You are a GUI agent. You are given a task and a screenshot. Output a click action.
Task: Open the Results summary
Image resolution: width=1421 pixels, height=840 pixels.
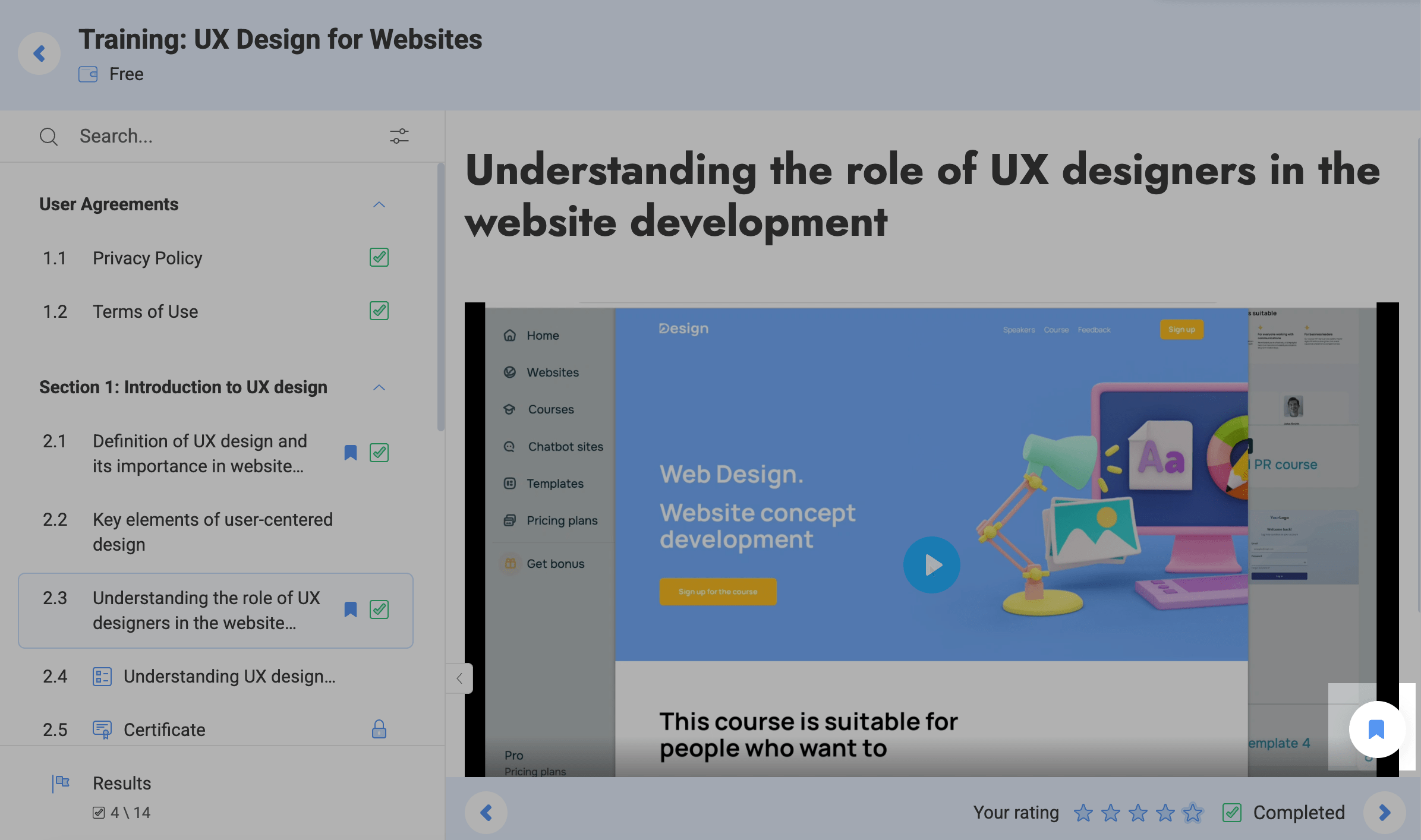122,783
